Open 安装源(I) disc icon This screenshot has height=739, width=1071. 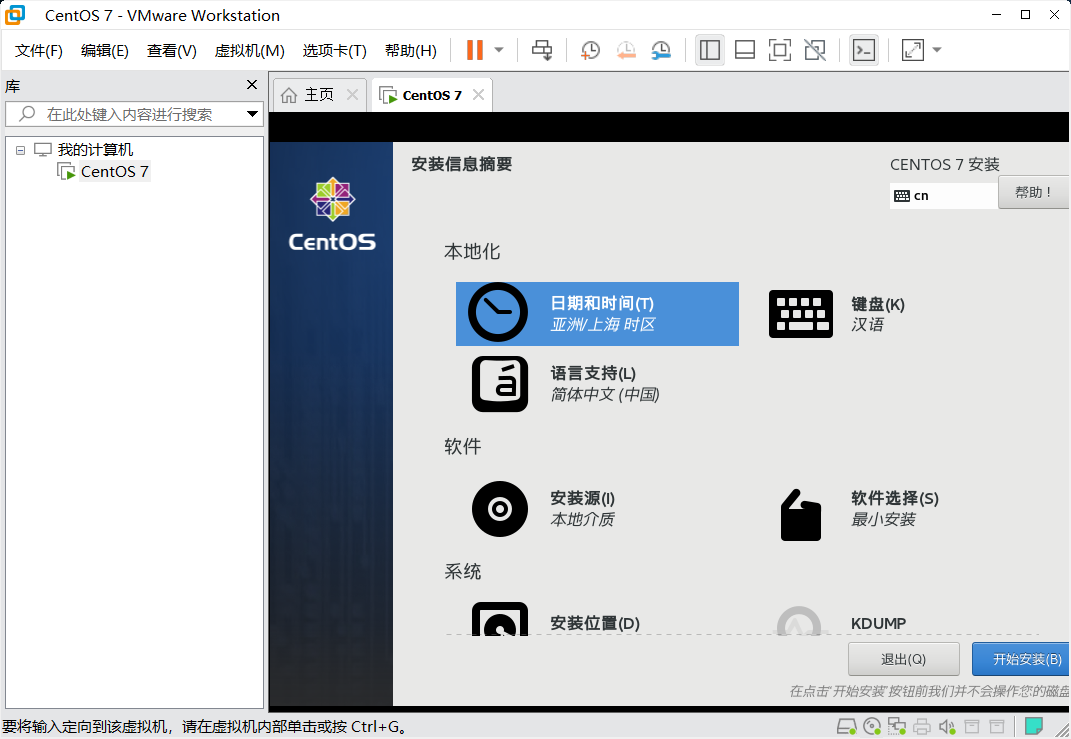[500, 509]
